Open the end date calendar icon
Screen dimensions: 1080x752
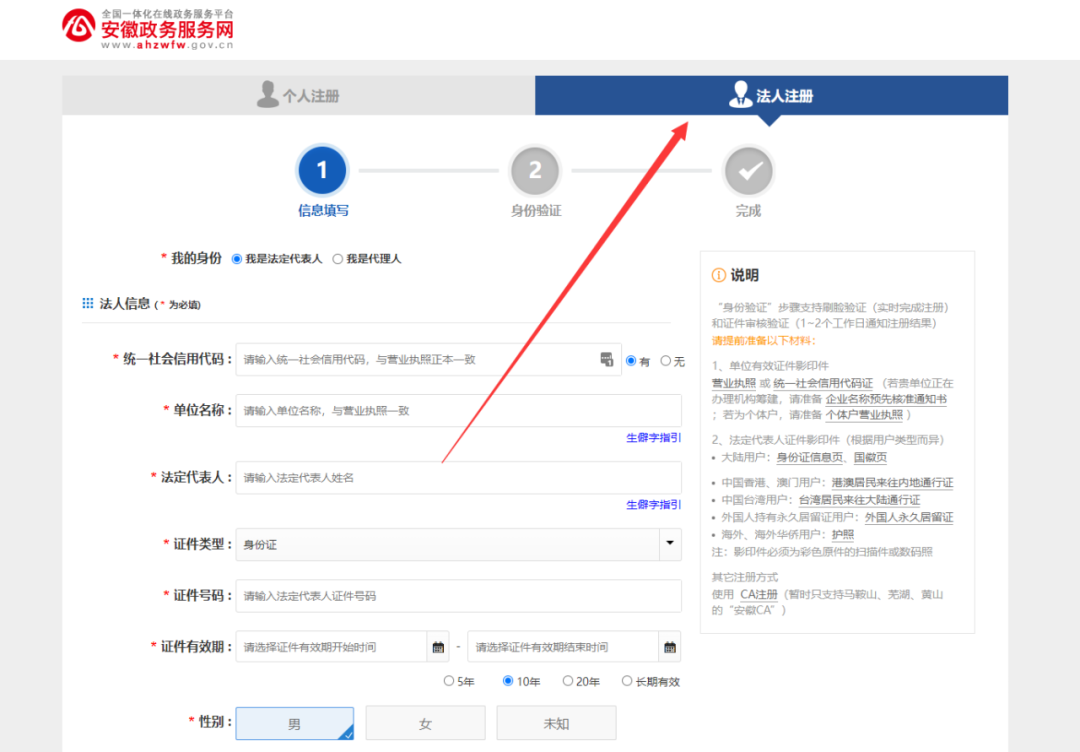coord(669,647)
